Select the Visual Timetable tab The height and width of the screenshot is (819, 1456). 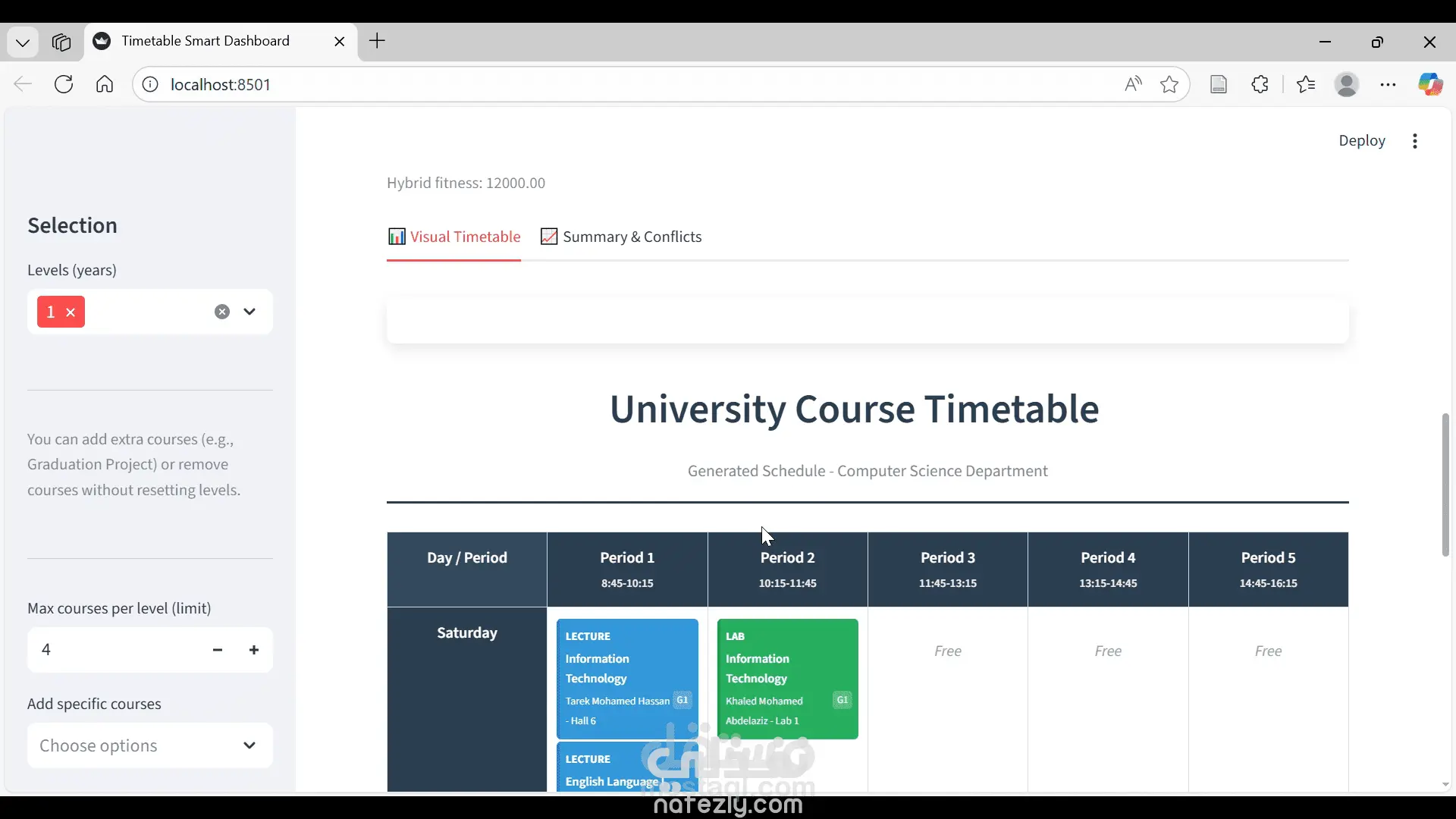pyautogui.click(x=453, y=237)
